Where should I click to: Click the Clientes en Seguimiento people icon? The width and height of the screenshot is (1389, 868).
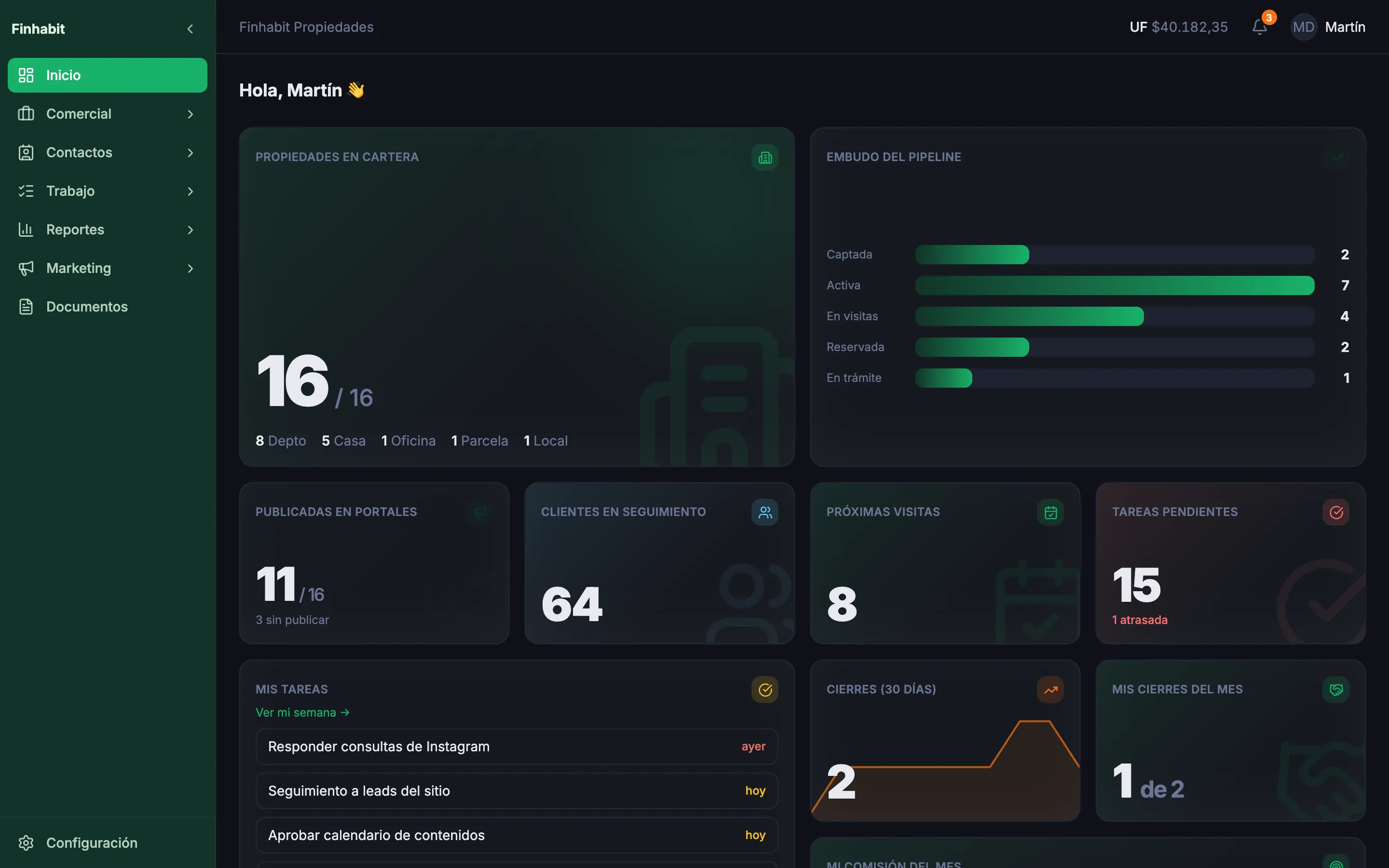click(764, 512)
